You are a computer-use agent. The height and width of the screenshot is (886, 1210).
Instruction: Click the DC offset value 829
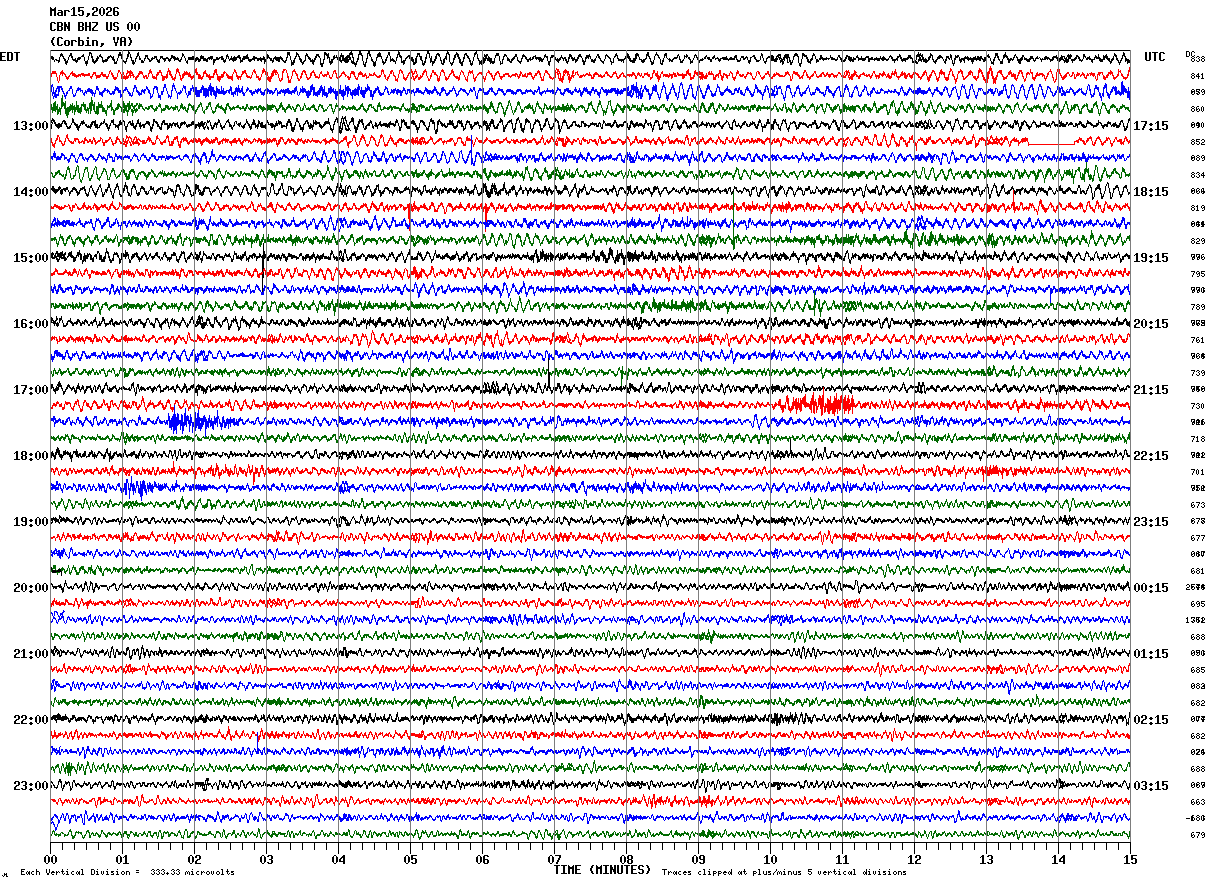pos(1197,241)
